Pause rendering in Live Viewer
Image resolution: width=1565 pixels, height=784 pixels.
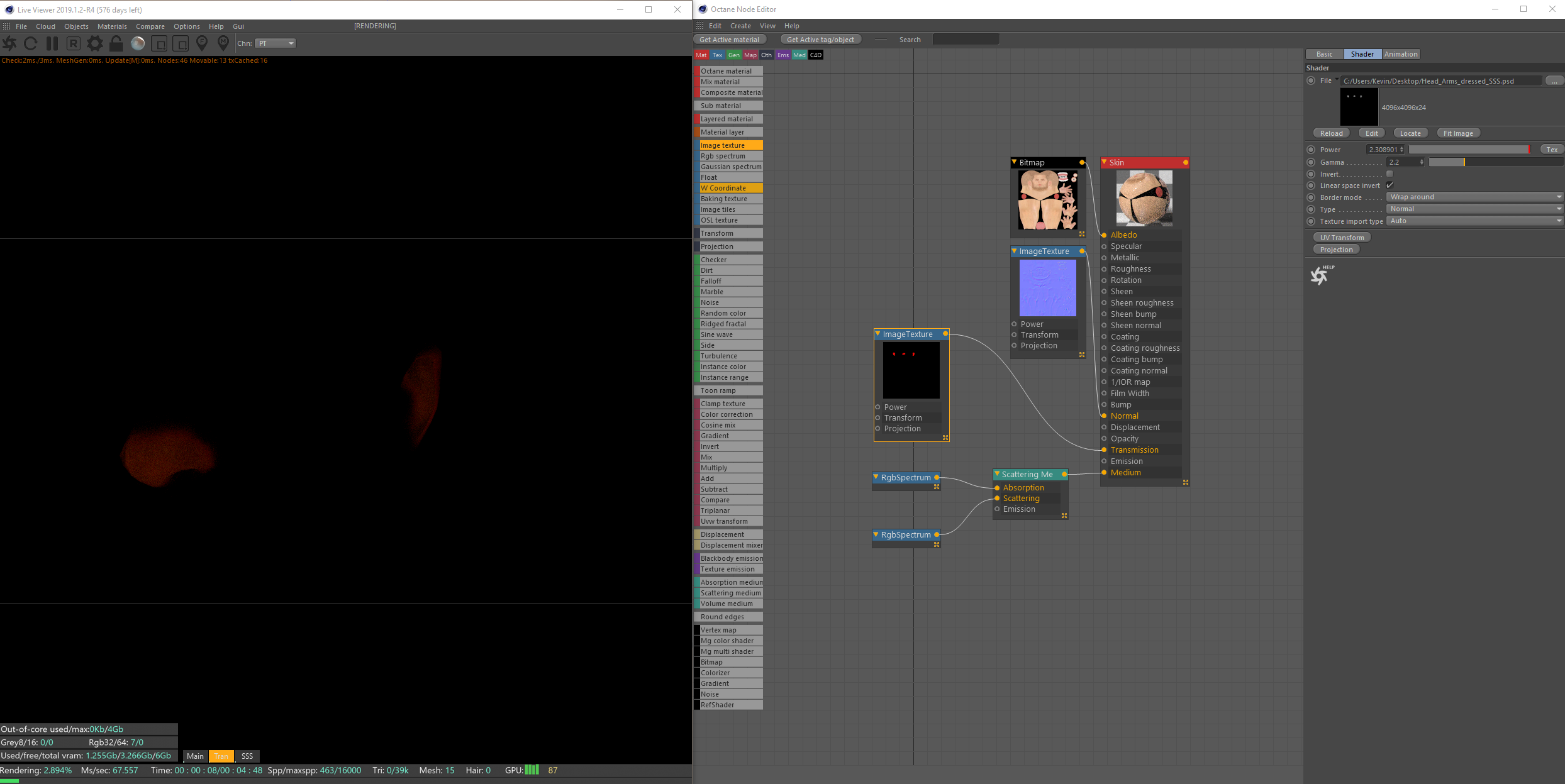pos(52,43)
